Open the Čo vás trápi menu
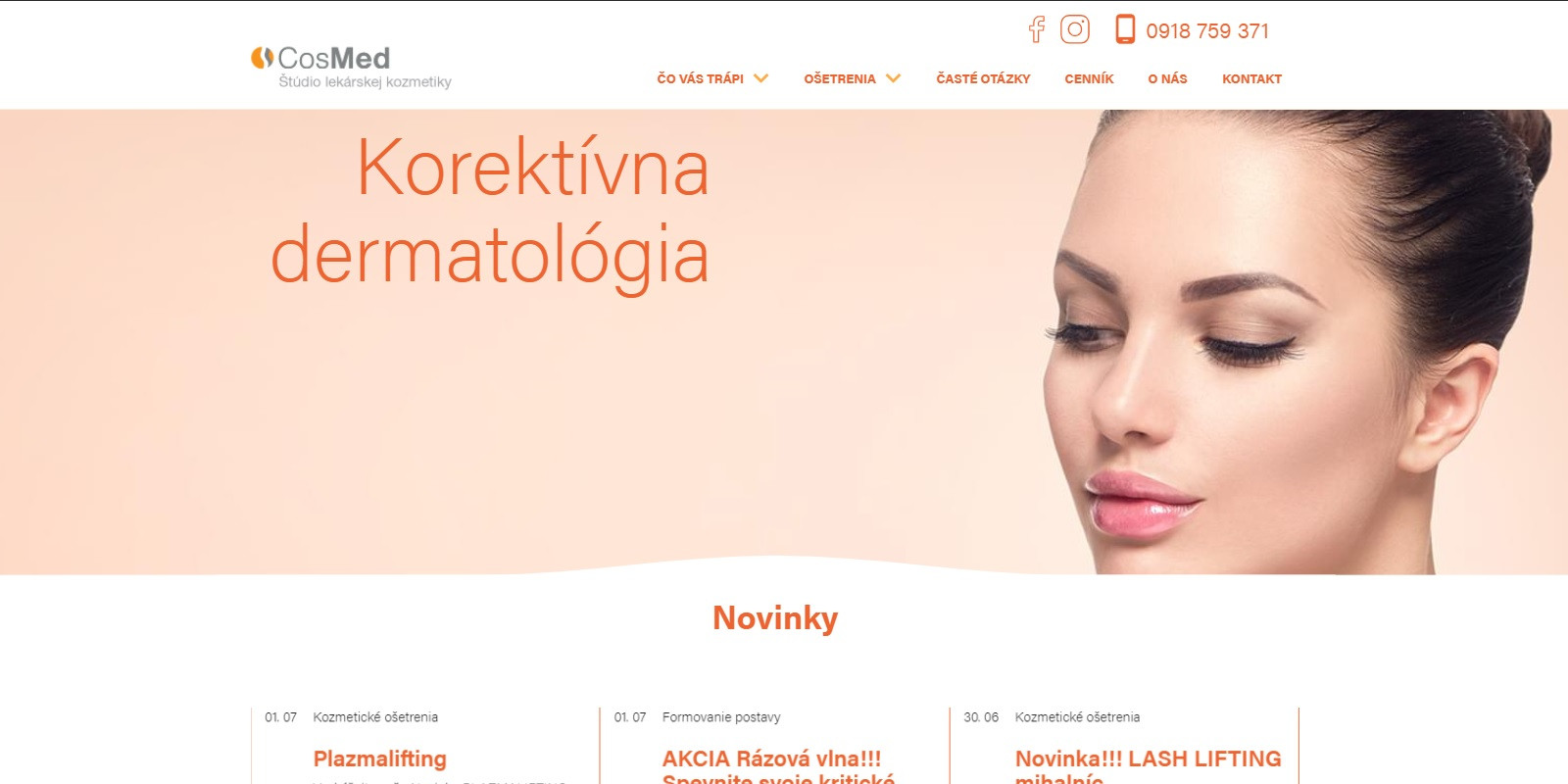This screenshot has width=1568, height=784. (x=700, y=78)
